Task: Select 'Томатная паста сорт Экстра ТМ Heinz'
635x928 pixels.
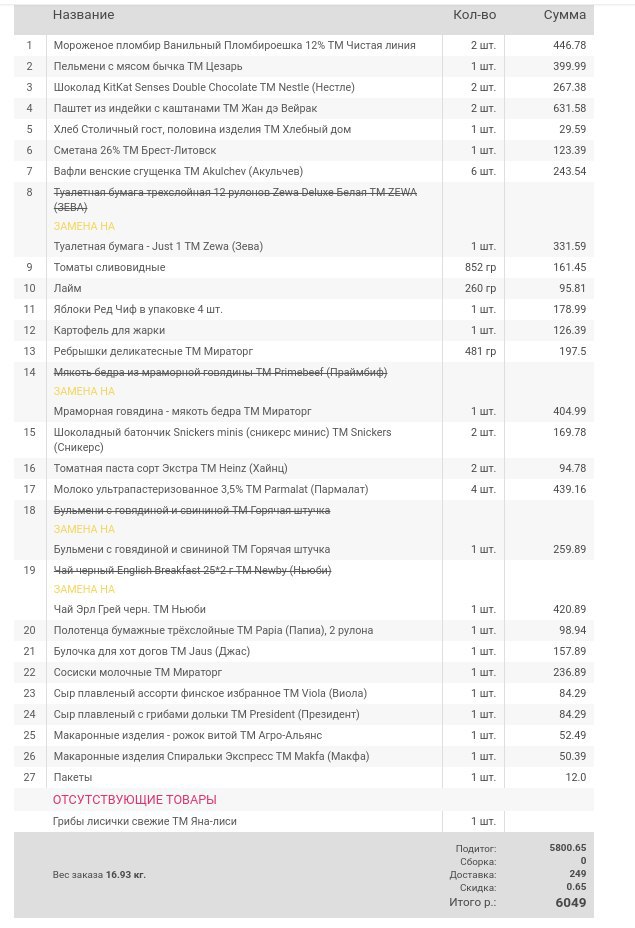Action: tap(170, 468)
